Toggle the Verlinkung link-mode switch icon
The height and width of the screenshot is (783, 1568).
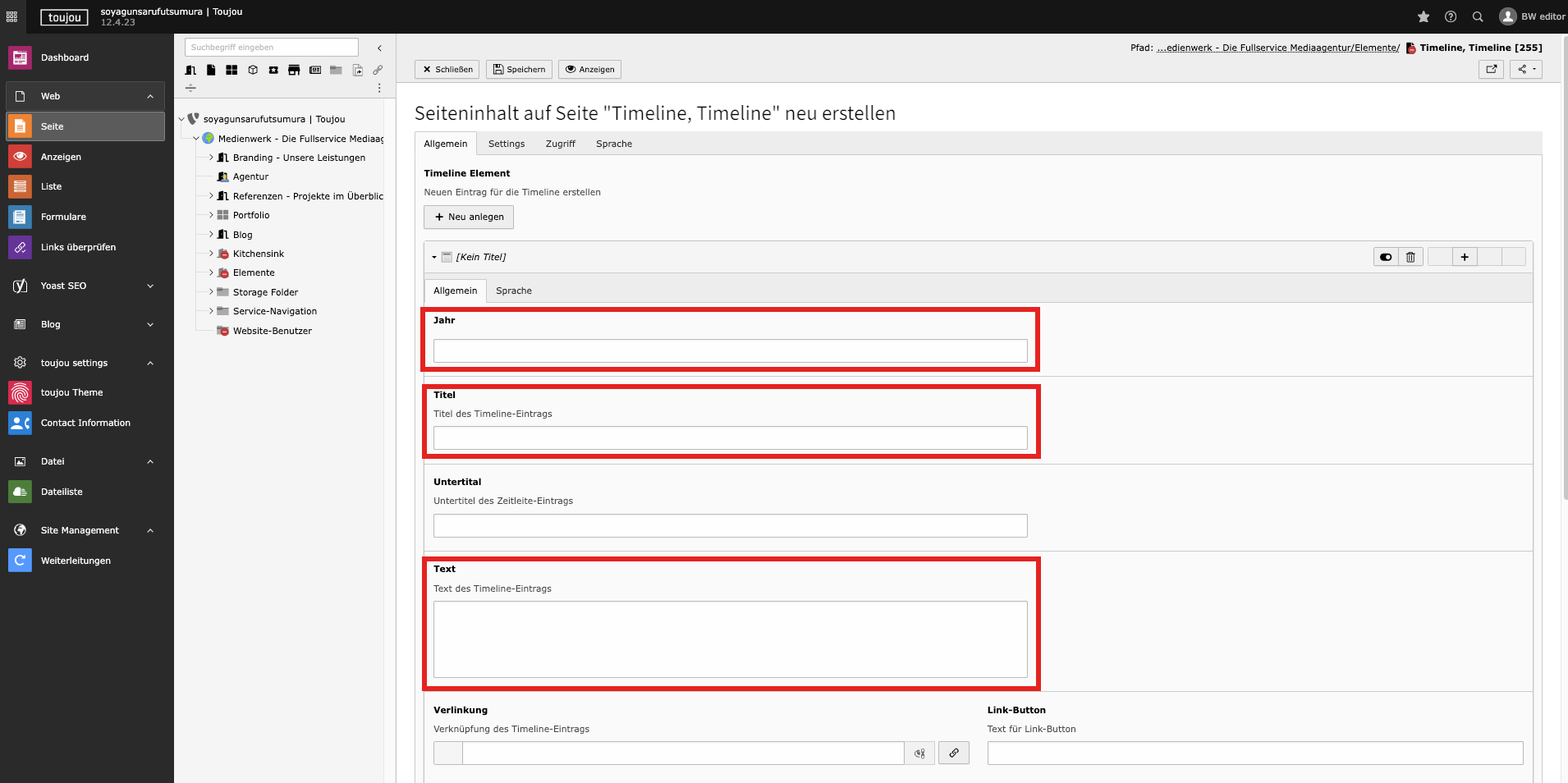point(919,753)
